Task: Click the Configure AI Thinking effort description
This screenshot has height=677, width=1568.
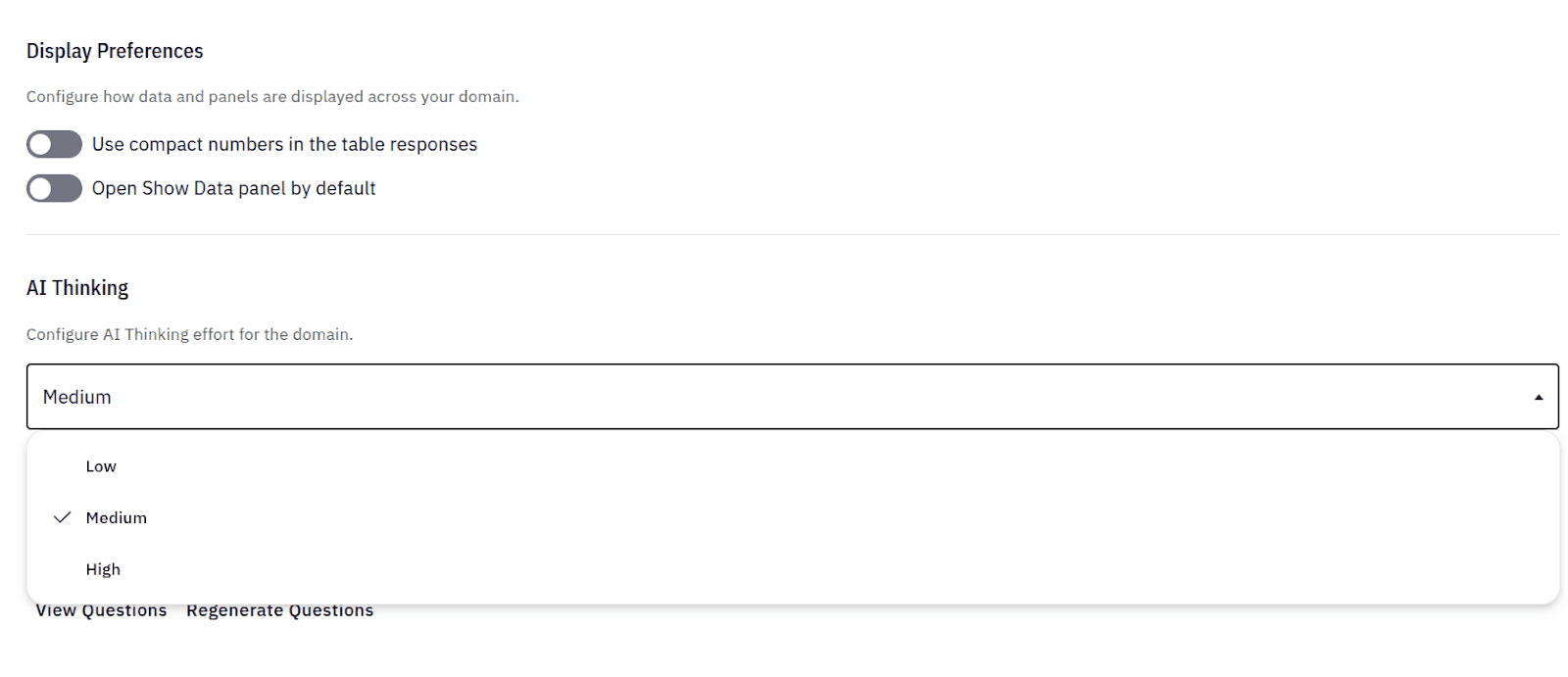Action: [x=189, y=334]
